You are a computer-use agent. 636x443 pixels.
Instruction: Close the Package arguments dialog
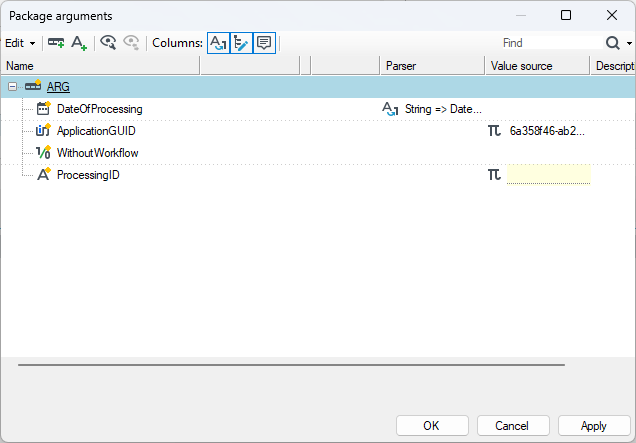(612, 15)
